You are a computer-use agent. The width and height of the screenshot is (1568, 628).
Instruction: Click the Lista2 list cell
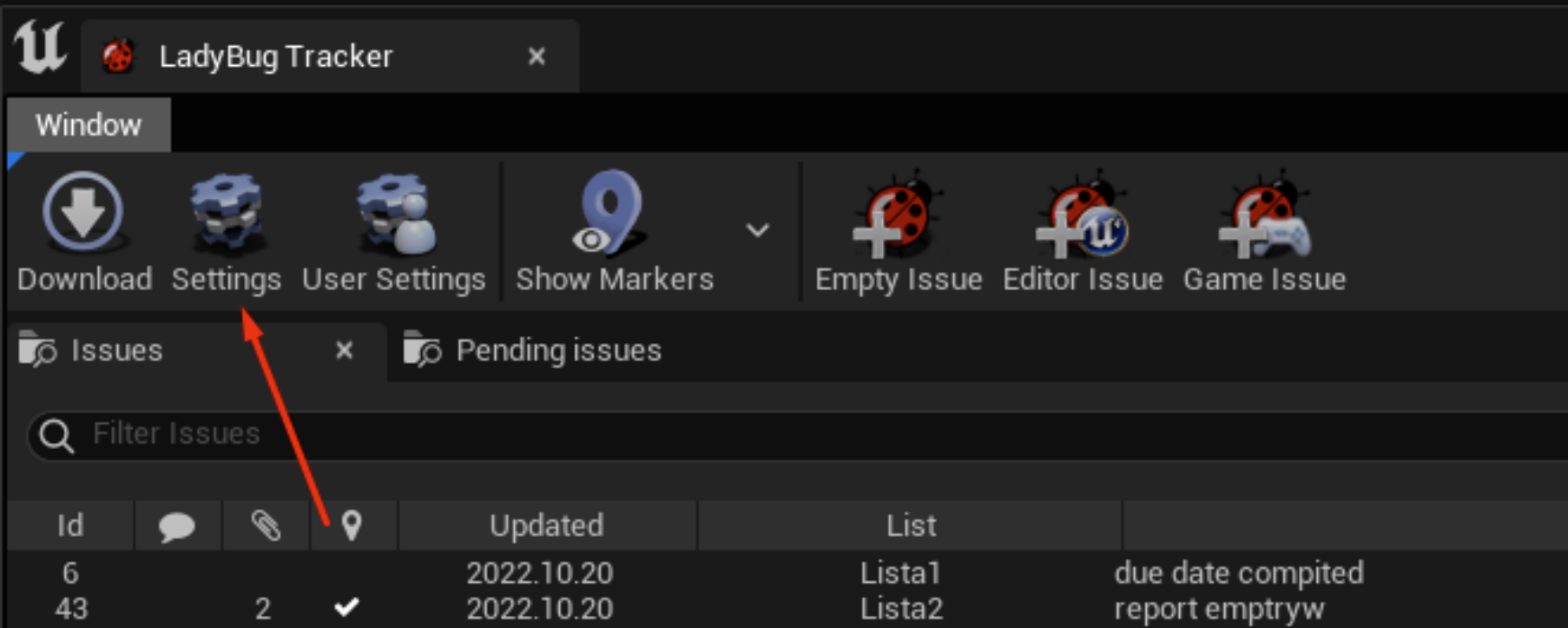(x=901, y=609)
